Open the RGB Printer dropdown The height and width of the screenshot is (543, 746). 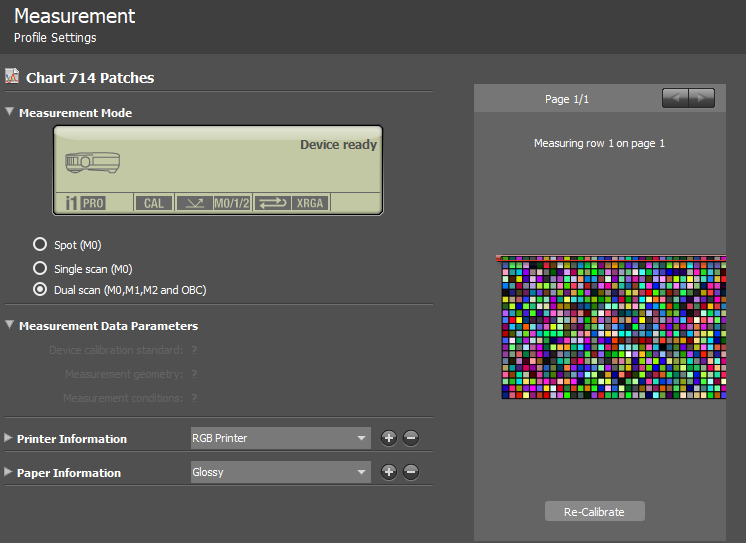[x=281, y=438]
